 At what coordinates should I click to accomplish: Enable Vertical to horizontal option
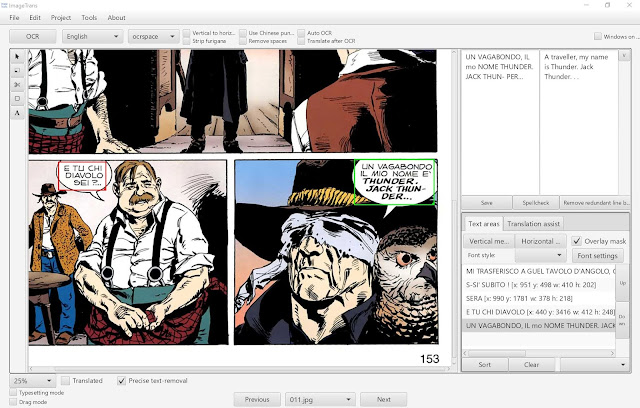pos(187,33)
